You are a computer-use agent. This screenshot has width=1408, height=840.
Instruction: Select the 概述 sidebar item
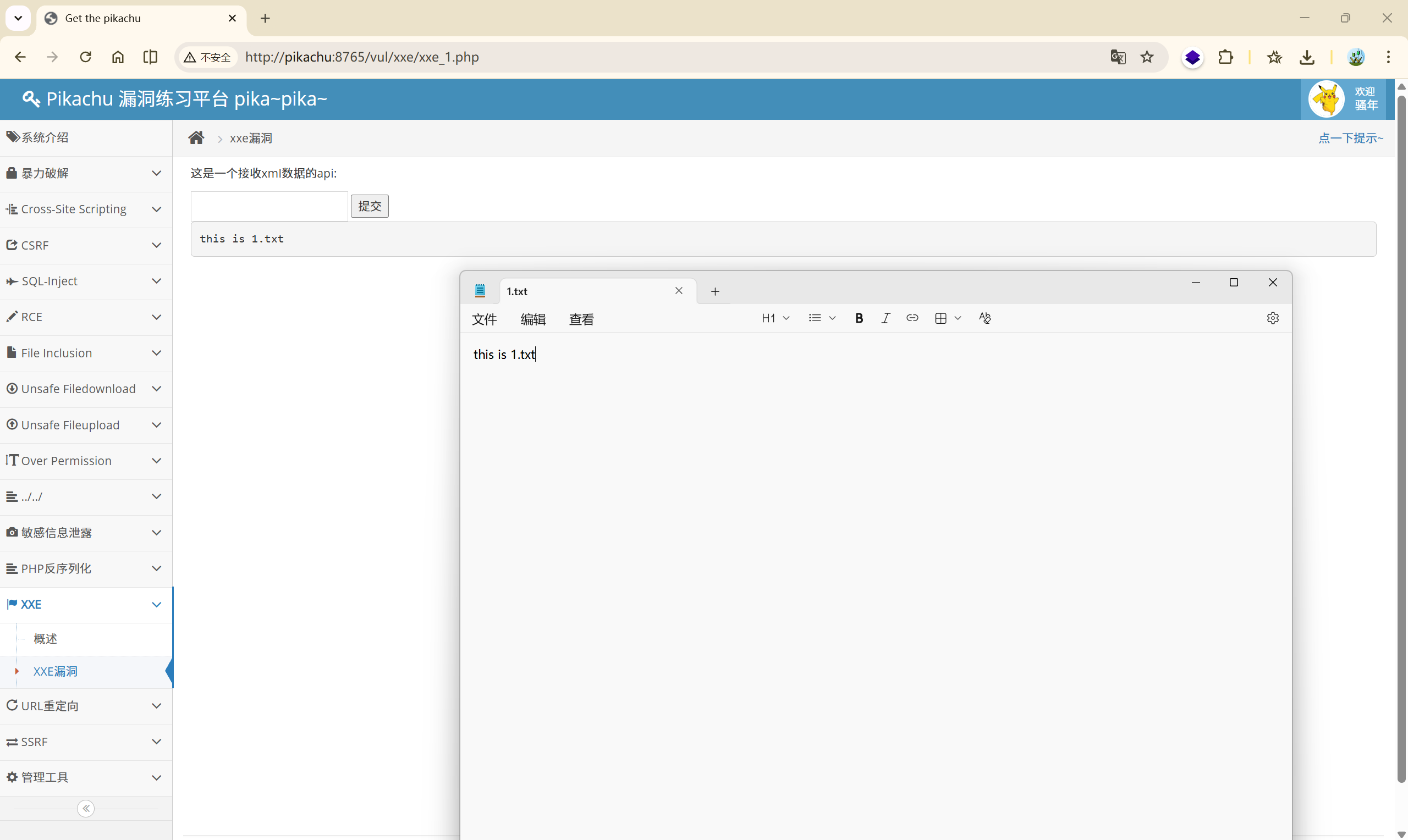(x=45, y=639)
